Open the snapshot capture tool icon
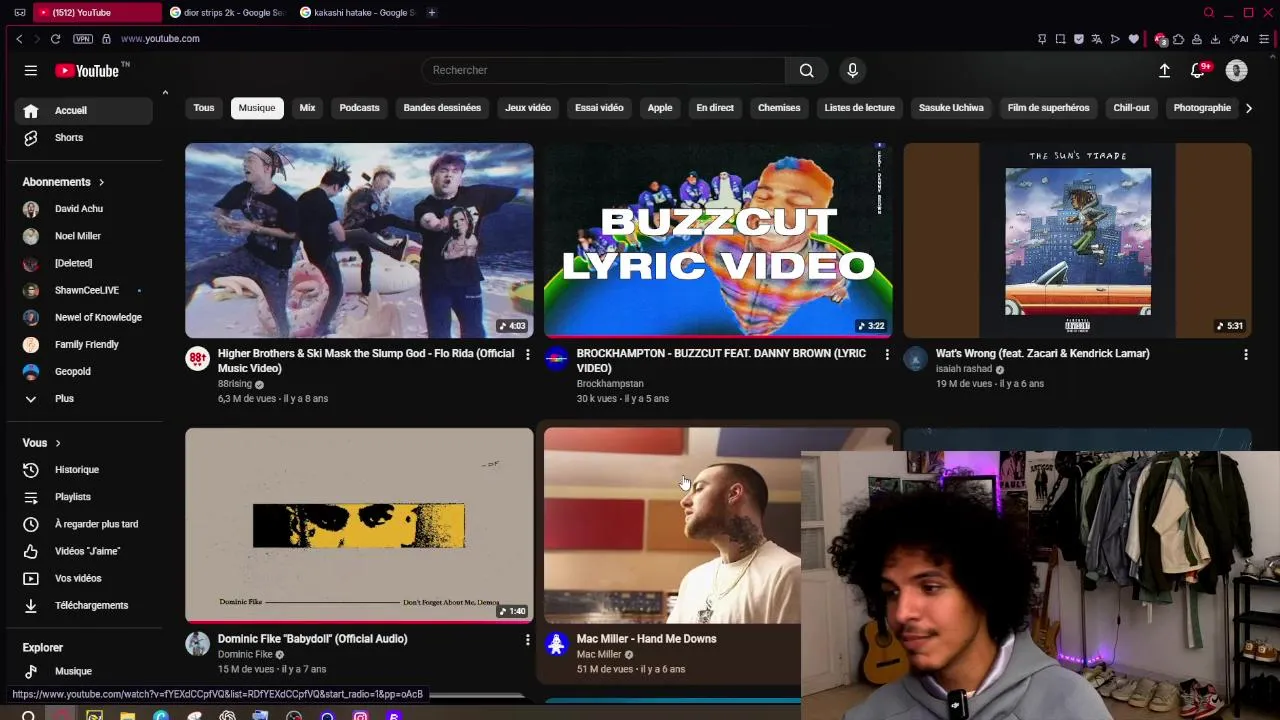Image resolution: width=1280 pixels, height=720 pixels. coord(1060,39)
